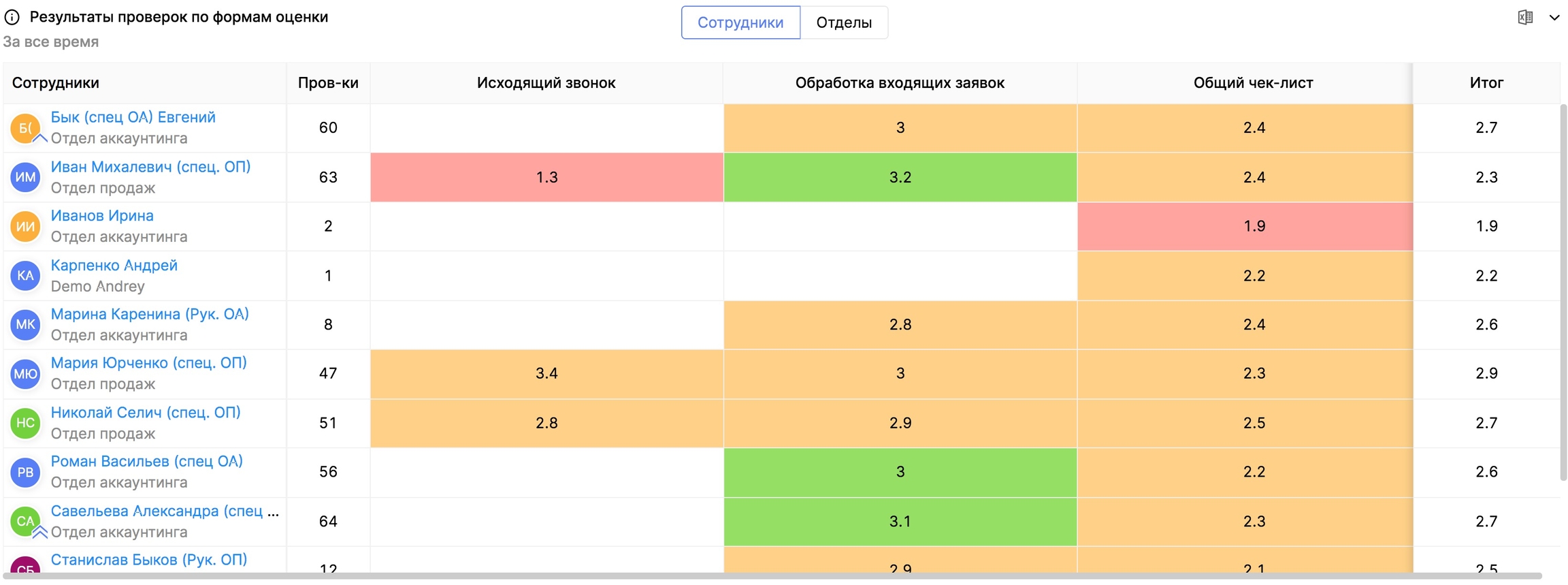Sort by the Пров-ки column header

[x=328, y=83]
